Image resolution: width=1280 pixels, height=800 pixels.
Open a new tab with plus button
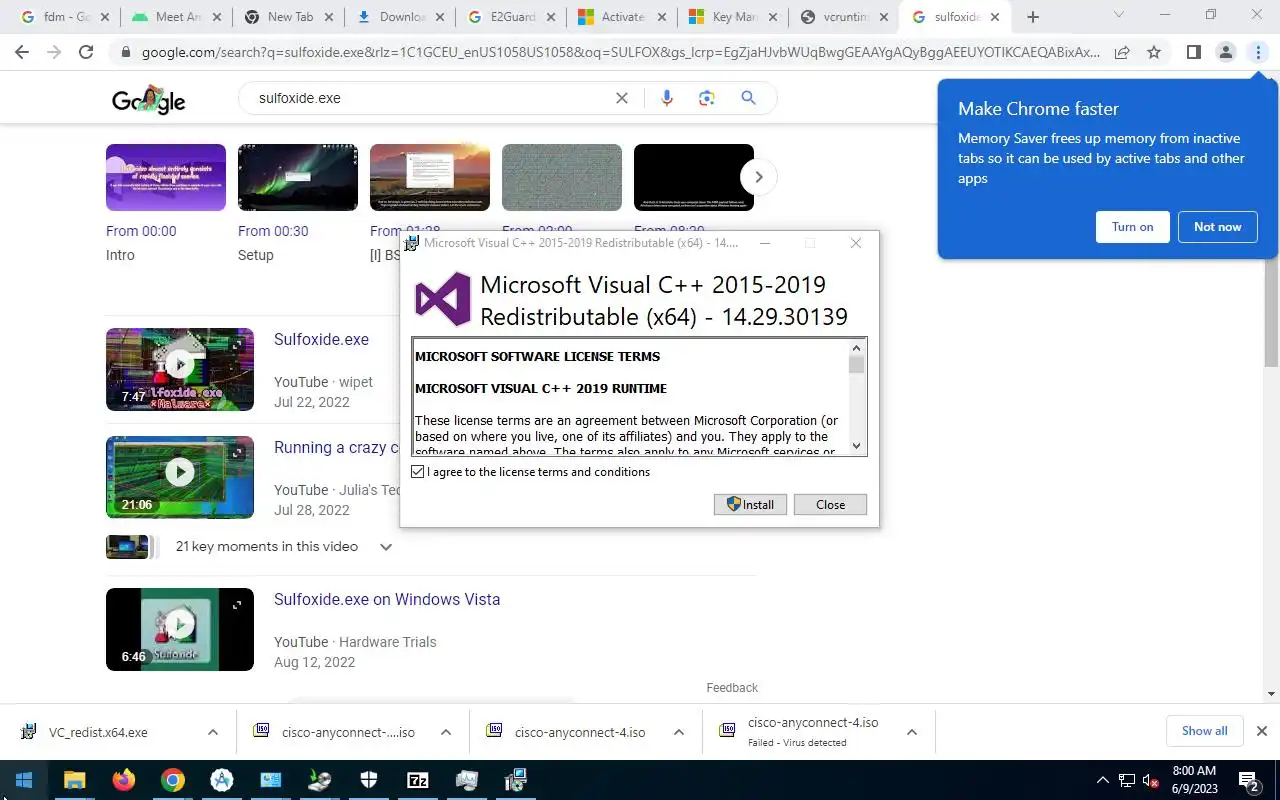[1033, 17]
